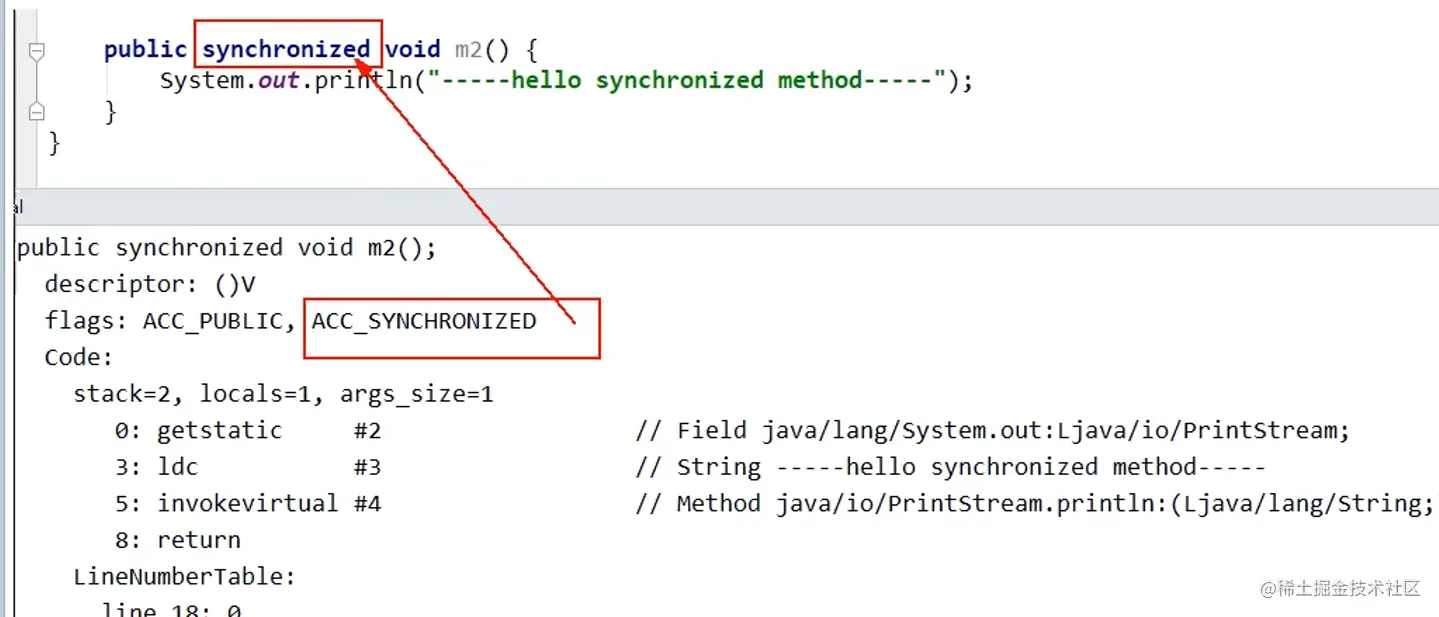Collapse the m2 method fold marker

36,52
